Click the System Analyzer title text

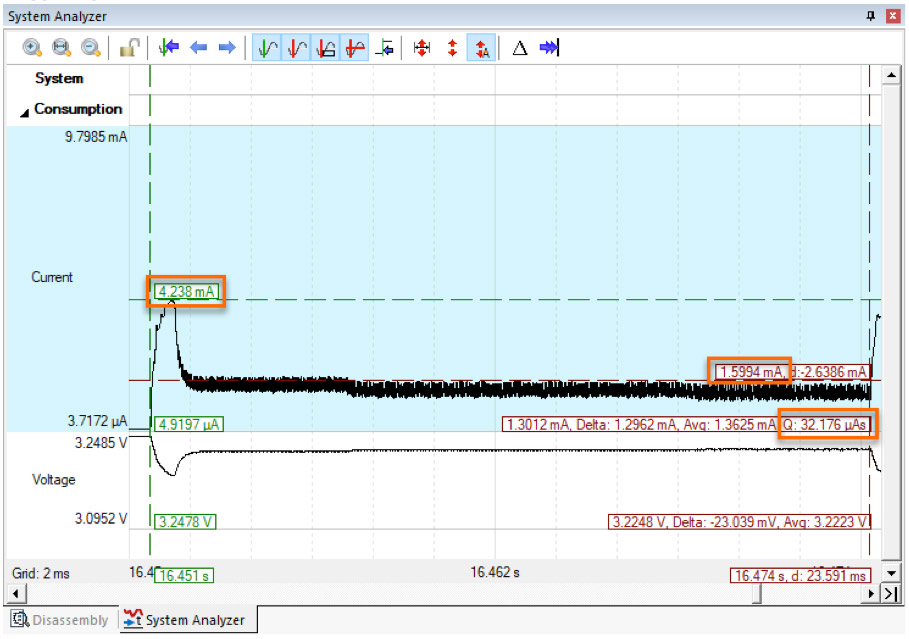[57, 16]
